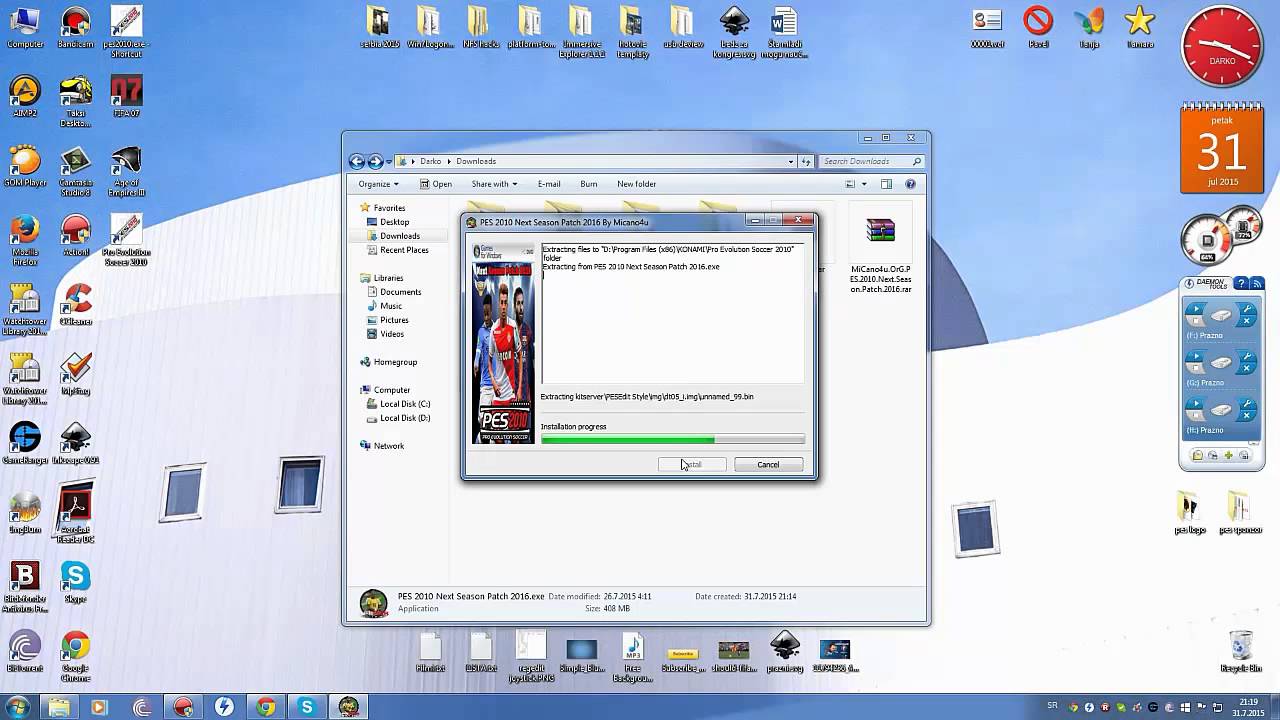Screen dimensions: 1280x720
Task: Open the NFS hacks desktop folder
Action: click(479, 28)
